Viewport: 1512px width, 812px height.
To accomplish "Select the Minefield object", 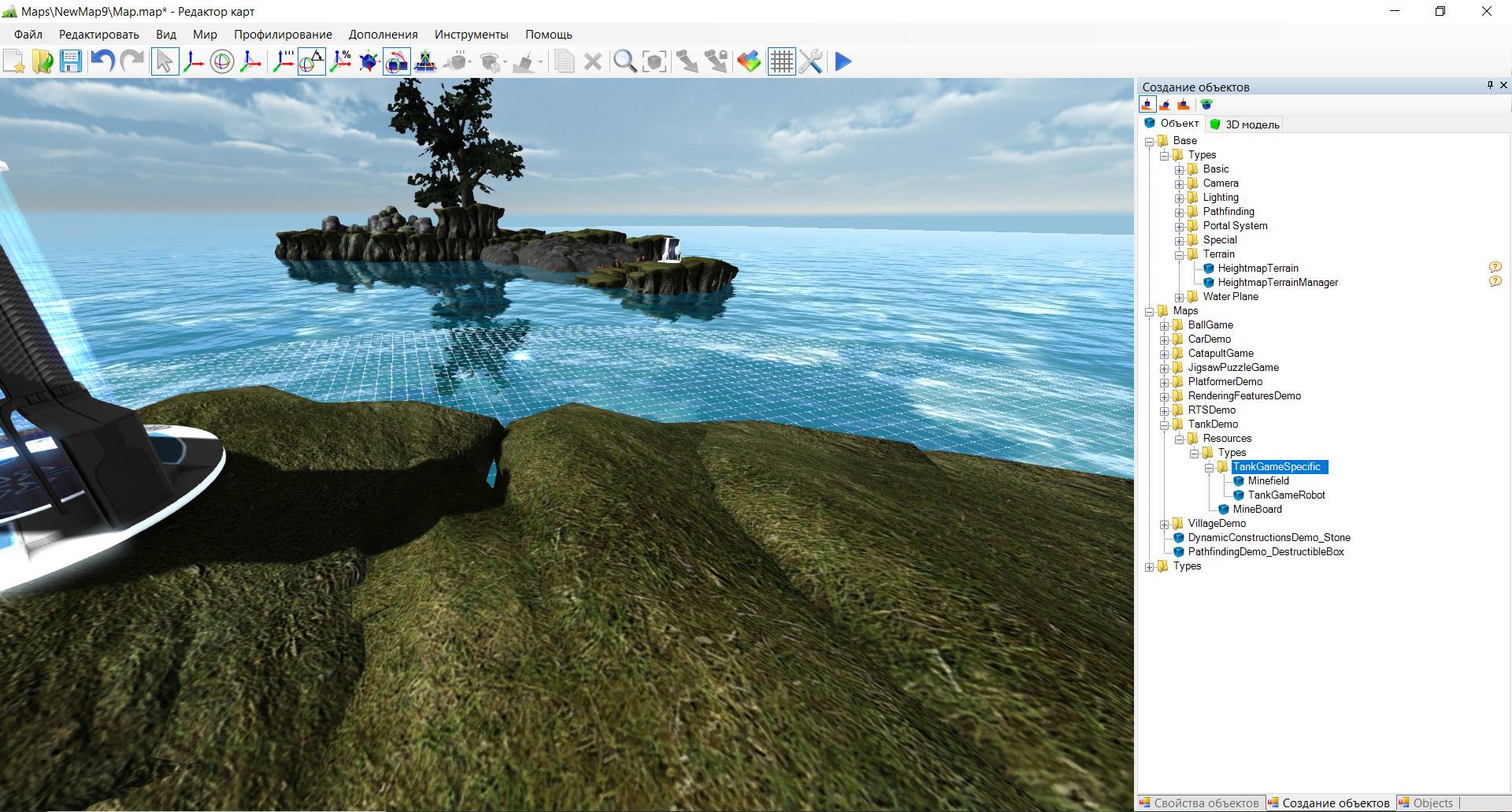I will [1268, 481].
